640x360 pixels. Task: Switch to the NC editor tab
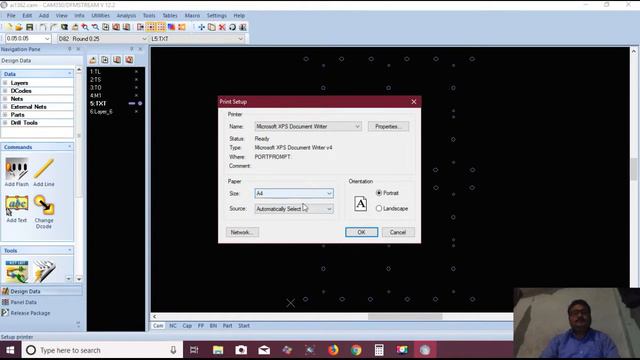click(x=173, y=326)
